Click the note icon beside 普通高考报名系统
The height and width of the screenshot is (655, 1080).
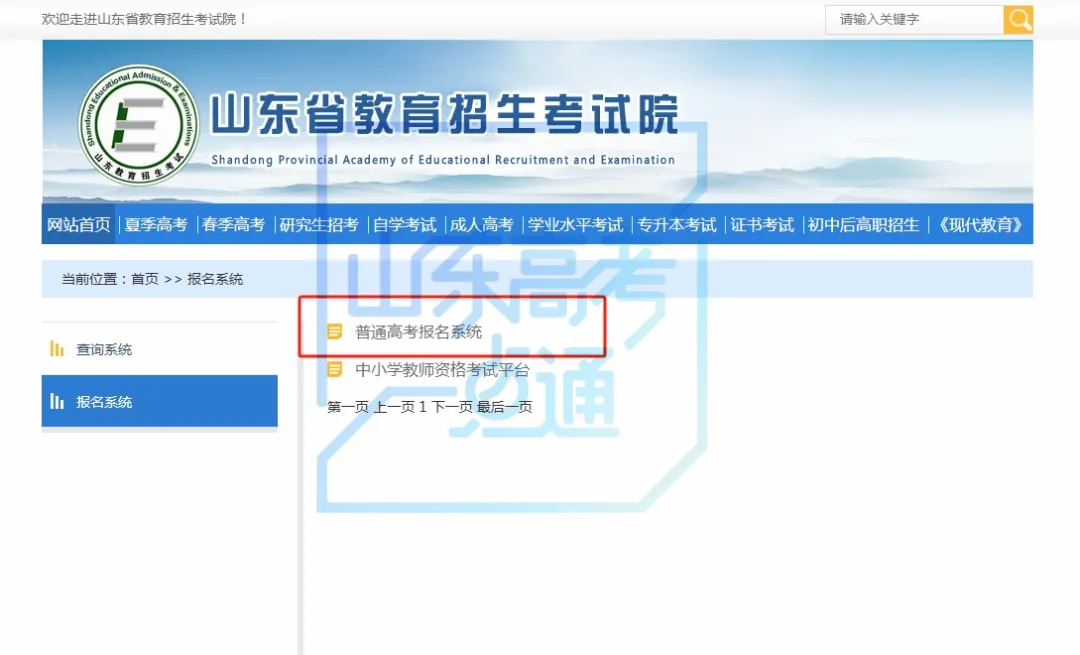pyautogui.click(x=335, y=332)
